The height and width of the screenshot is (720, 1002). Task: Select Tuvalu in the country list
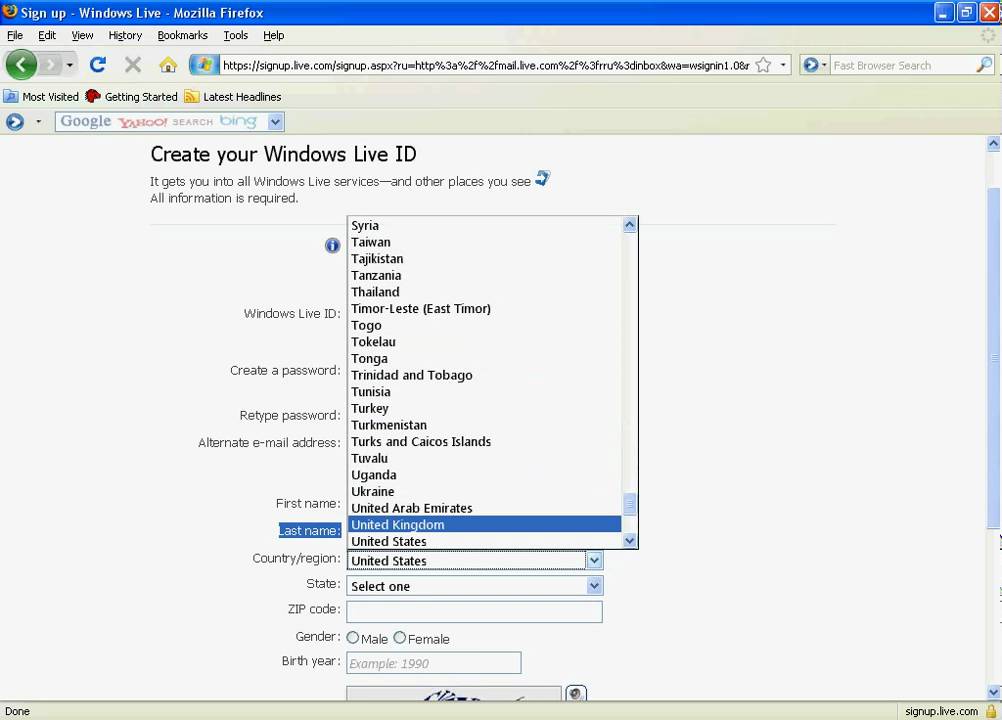tap(484, 458)
